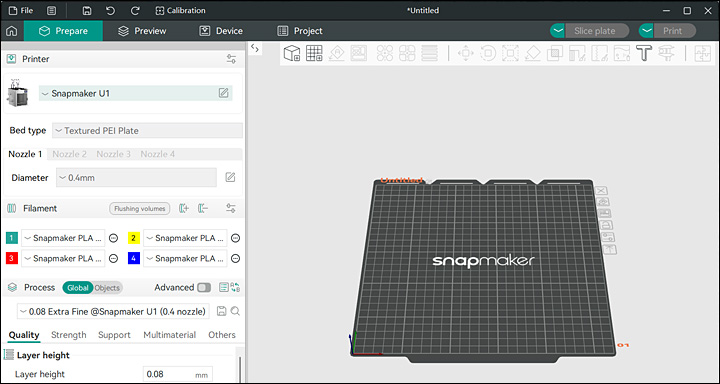The height and width of the screenshot is (384, 720).
Task: Select the Lay on face tool
Action: point(532,53)
